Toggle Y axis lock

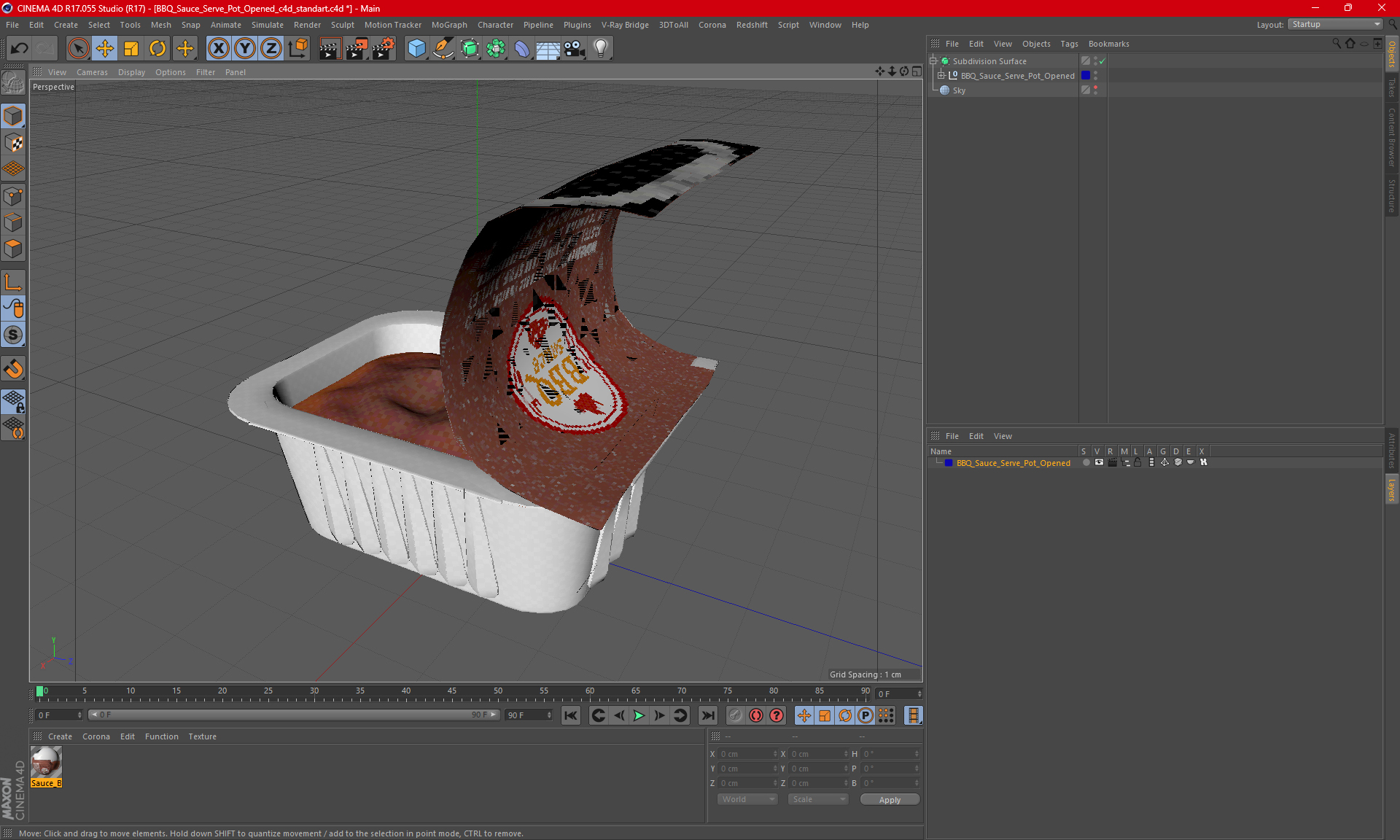[x=245, y=48]
